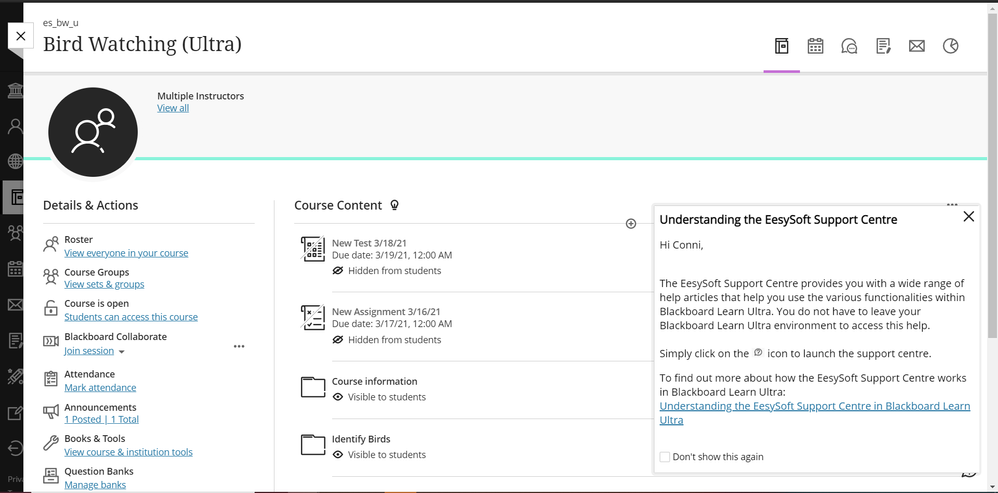The width and height of the screenshot is (998, 493).
Task: Click the Roster people icon
Action: pos(51,245)
